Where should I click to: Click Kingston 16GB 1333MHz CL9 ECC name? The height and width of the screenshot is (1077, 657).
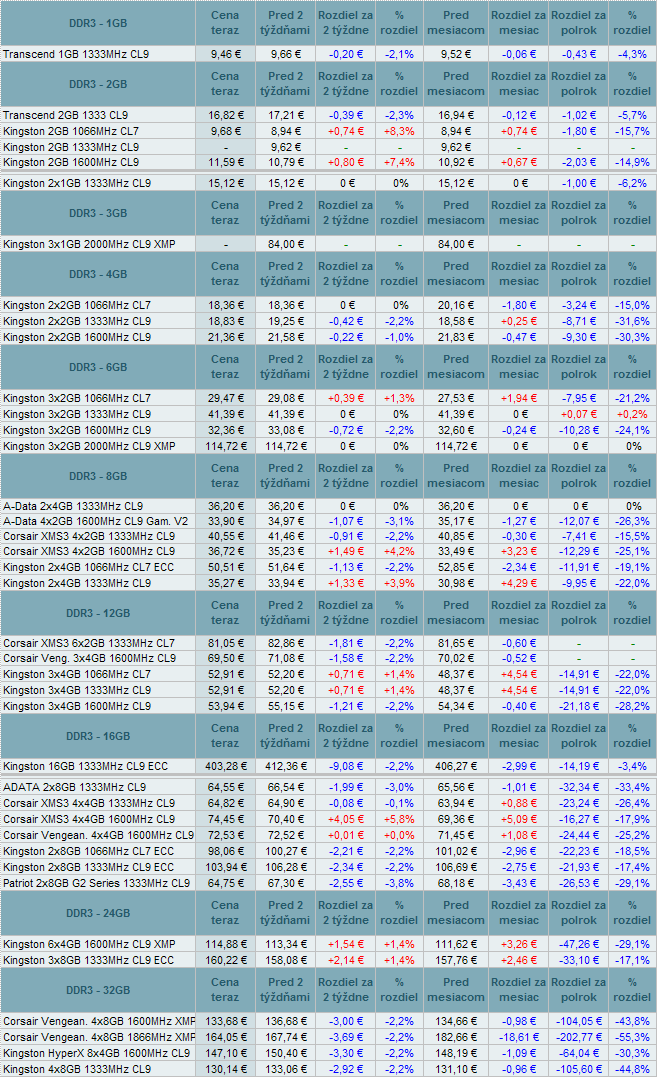point(86,767)
